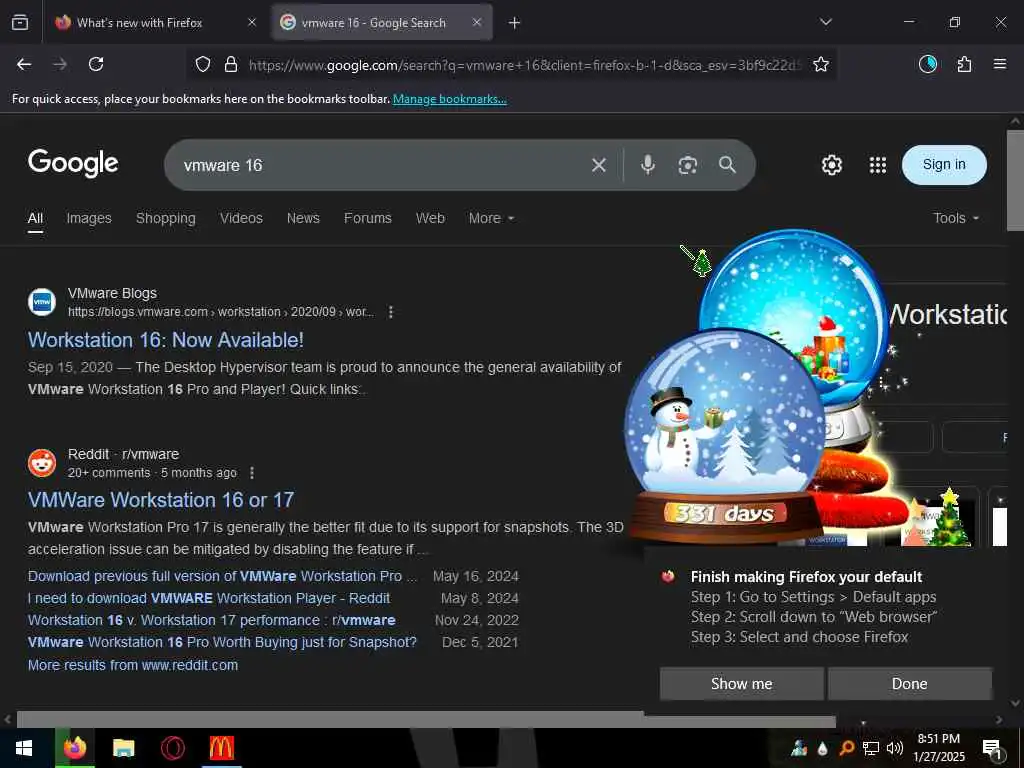The image size is (1024, 768).
Task: Open 'I need to download VMWARE Workstation Player' link
Action: tap(208, 598)
